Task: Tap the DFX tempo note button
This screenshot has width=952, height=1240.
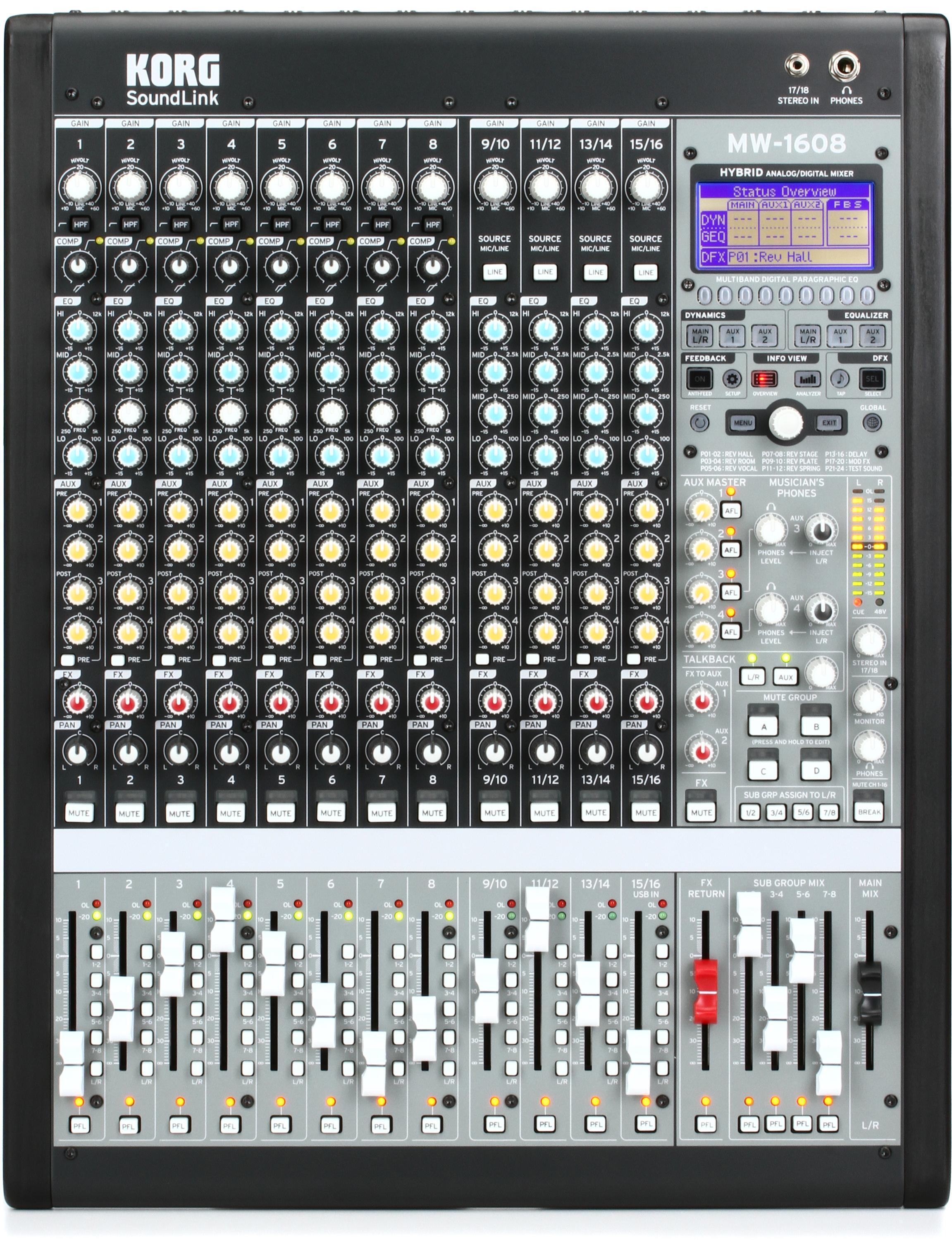Action: [840, 378]
